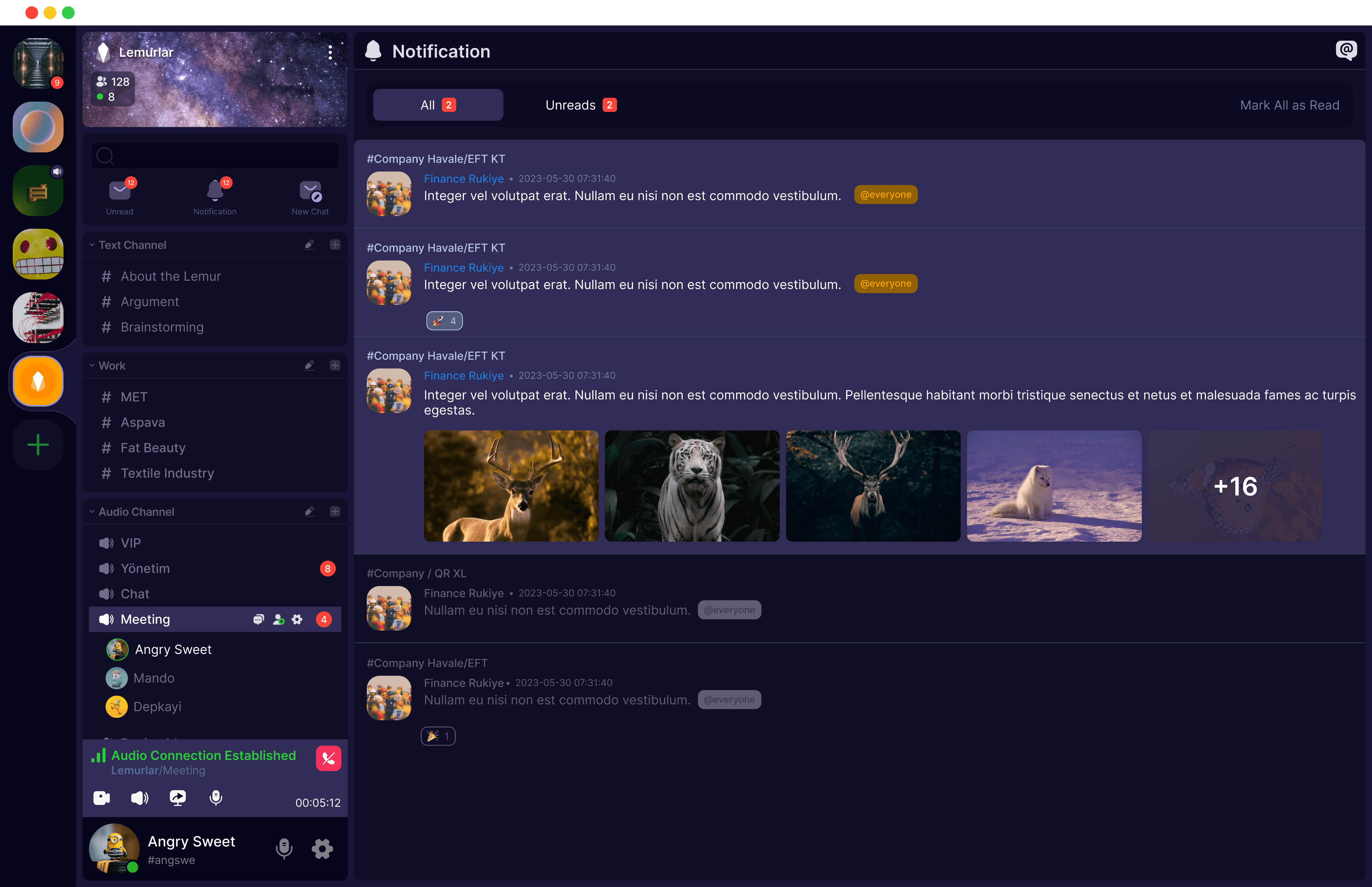Collapse the Text Channel section
Viewport: 1372px width, 887px height.
[x=92, y=245]
